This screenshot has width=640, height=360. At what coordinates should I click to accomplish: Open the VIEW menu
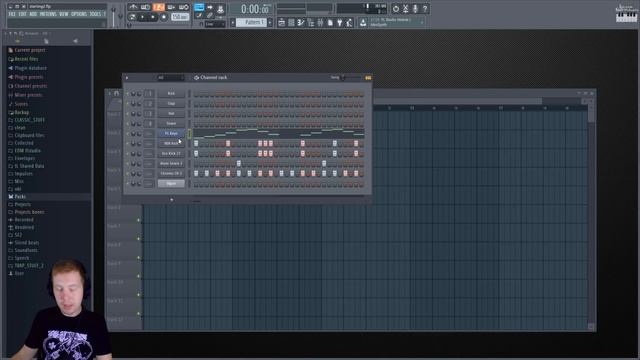(x=64, y=14)
